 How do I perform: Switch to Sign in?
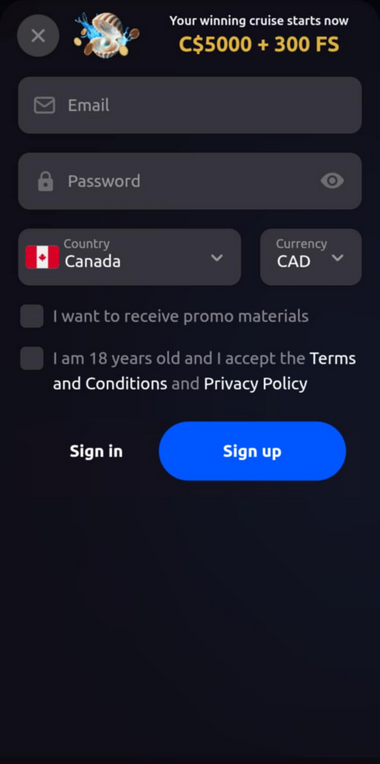coord(96,451)
